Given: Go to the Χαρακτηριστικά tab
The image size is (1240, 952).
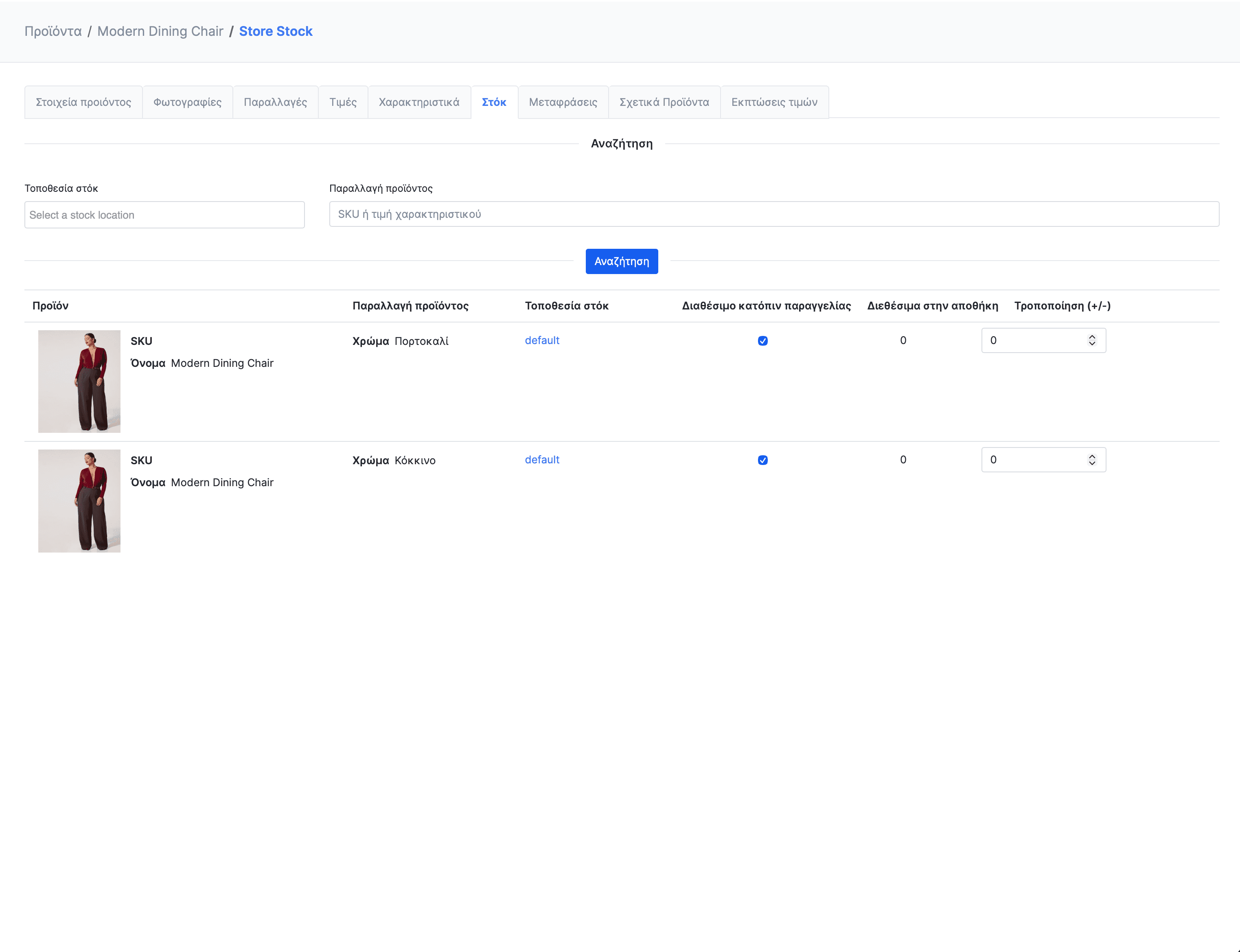Looking at the screenshot, I should [418, 102].
